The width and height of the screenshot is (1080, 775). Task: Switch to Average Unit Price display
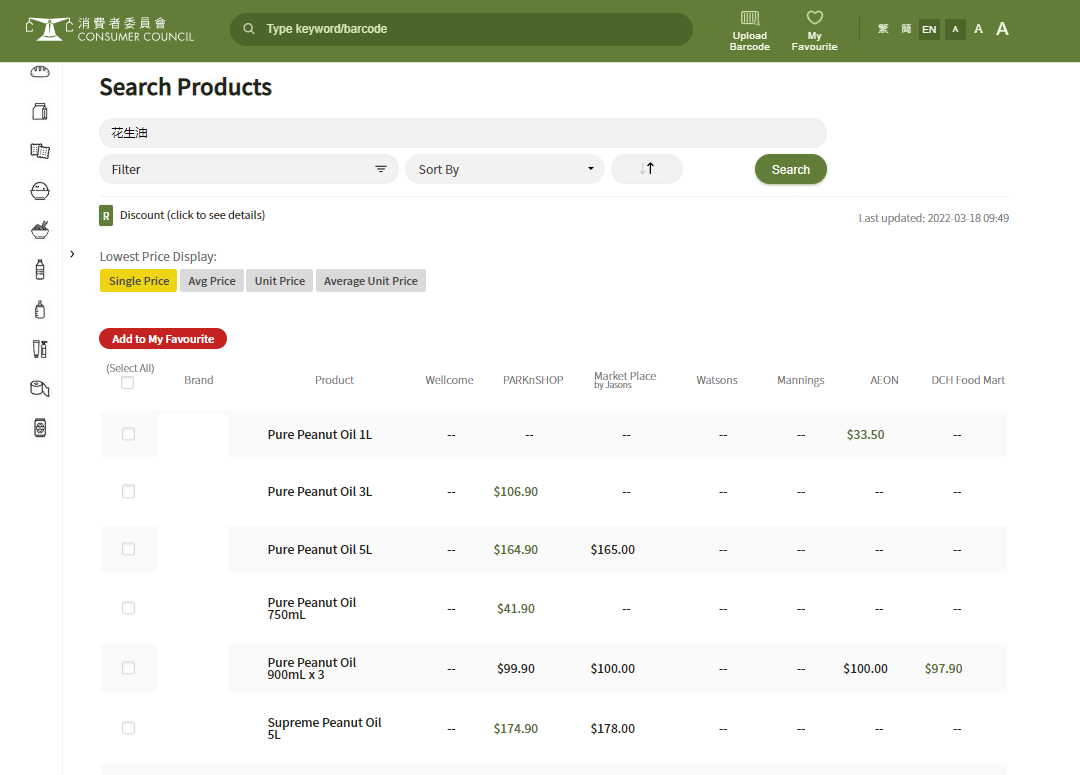tap(371, 281)
